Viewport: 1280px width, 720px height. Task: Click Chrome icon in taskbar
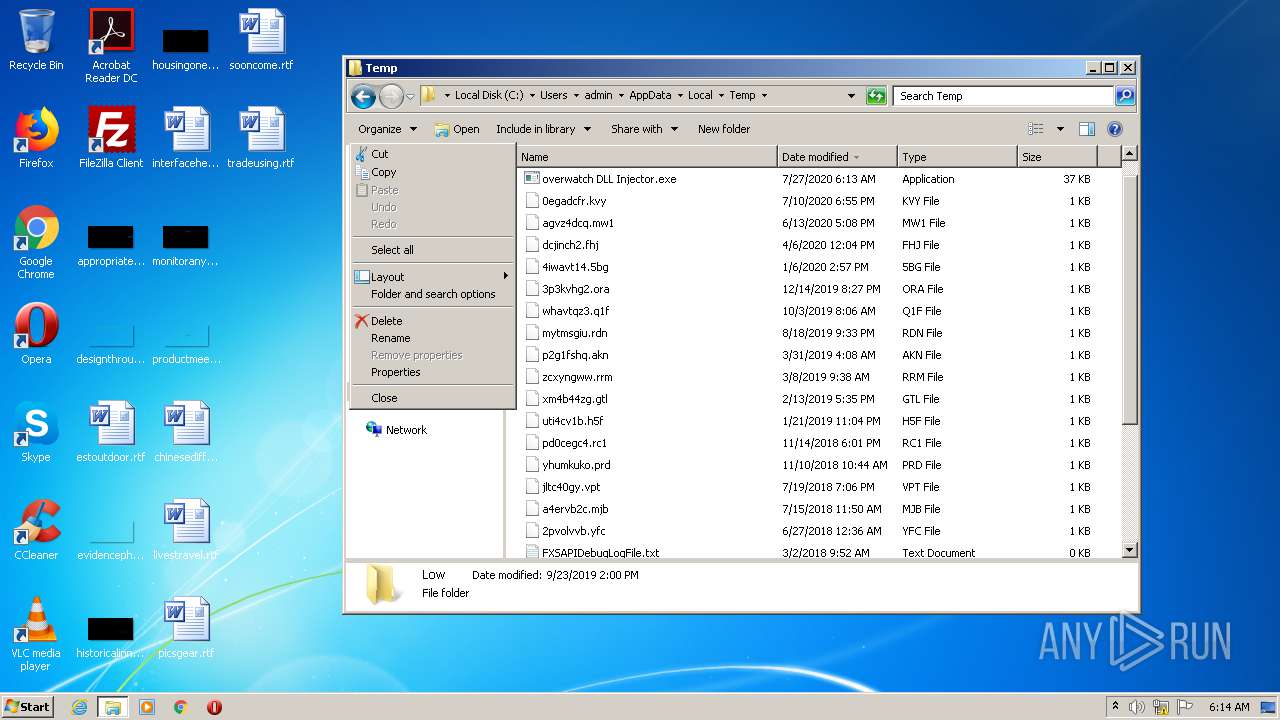pyautogui.click(x=181, y=707)
